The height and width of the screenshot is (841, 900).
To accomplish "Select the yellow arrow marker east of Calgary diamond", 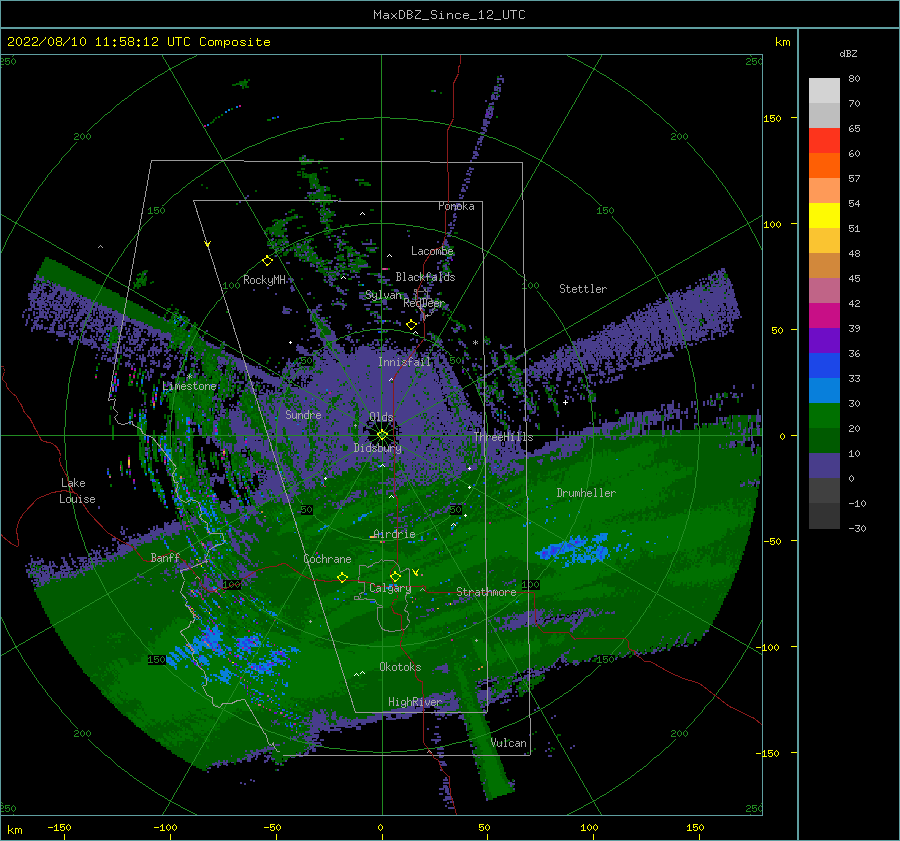I will 416,572.
